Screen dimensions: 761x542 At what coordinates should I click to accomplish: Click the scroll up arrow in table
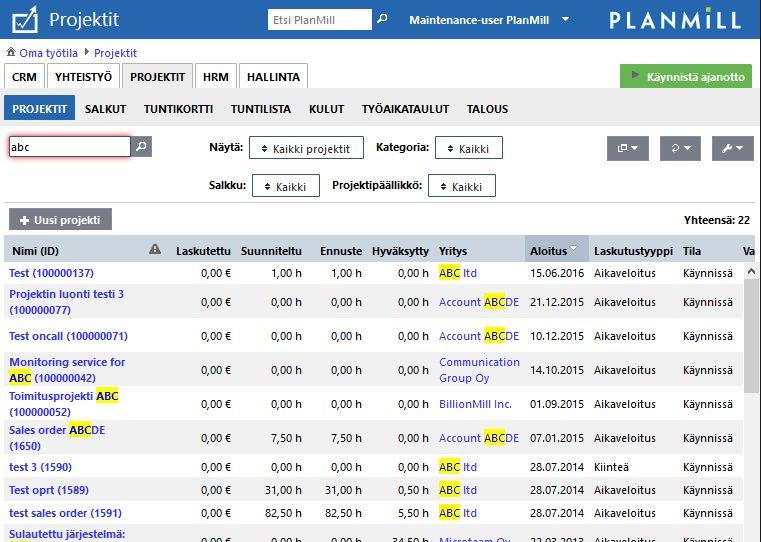pyautogui.click(x=751, y=271)
